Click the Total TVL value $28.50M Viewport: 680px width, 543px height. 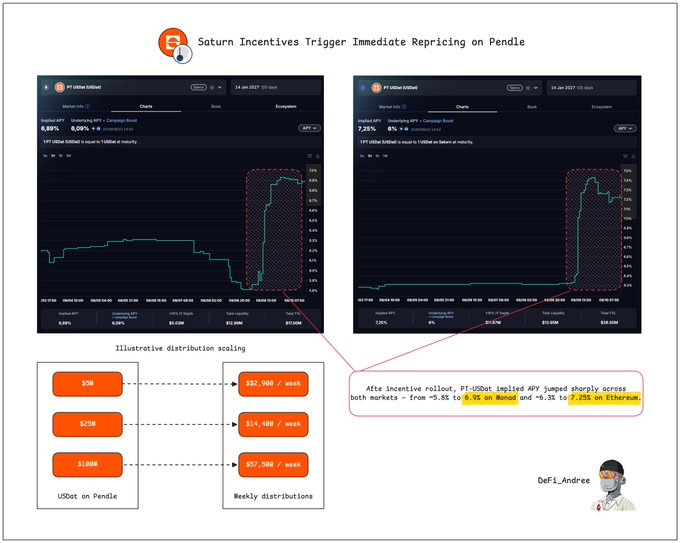click(609, 323)
